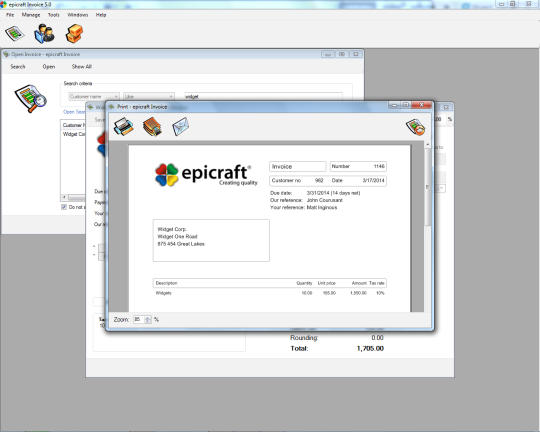540x432 pixels.
Task: Open the Tools menu
Action: 53,15
